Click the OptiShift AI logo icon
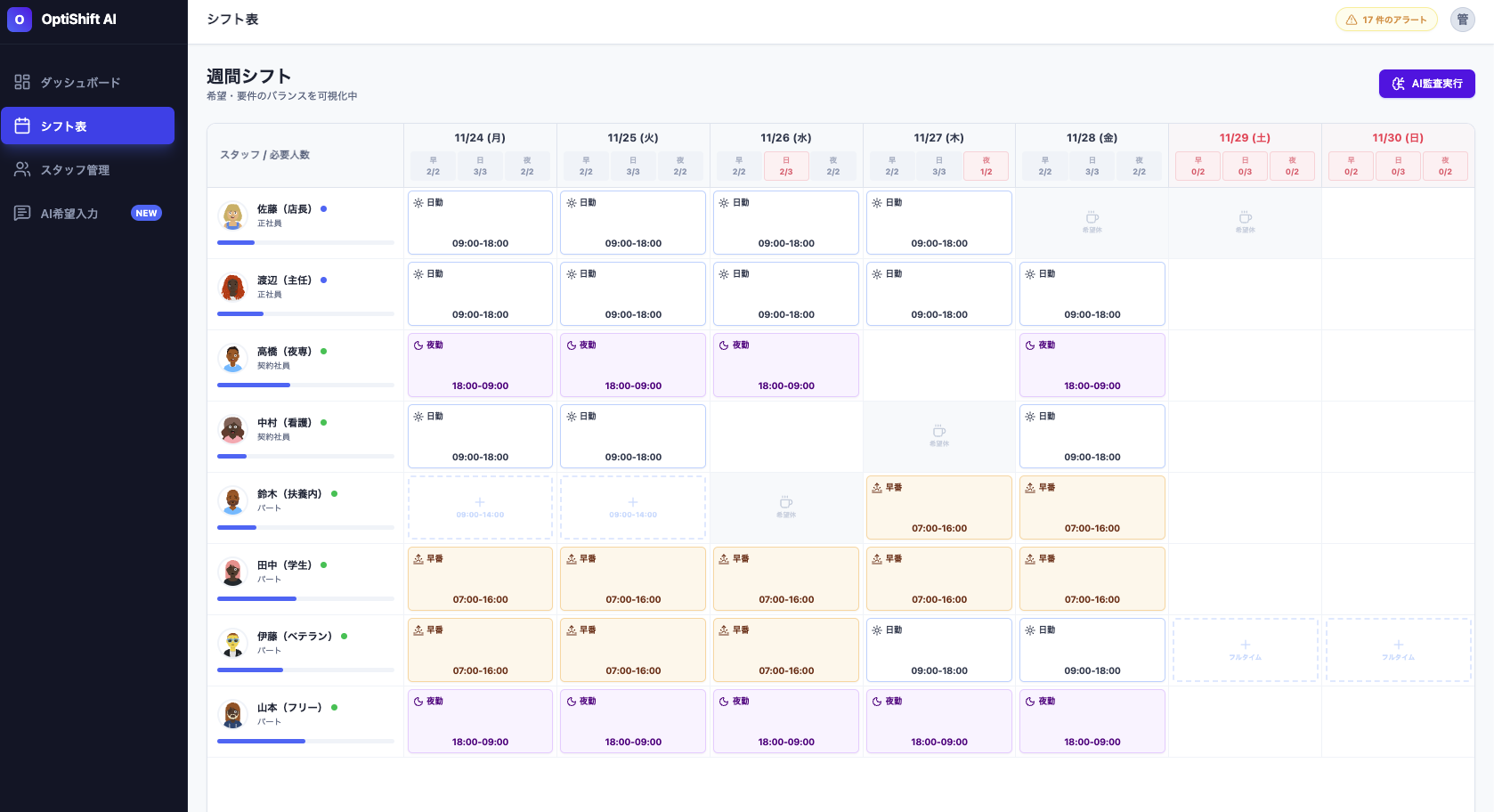1494x812 pixels. point(20,20)
